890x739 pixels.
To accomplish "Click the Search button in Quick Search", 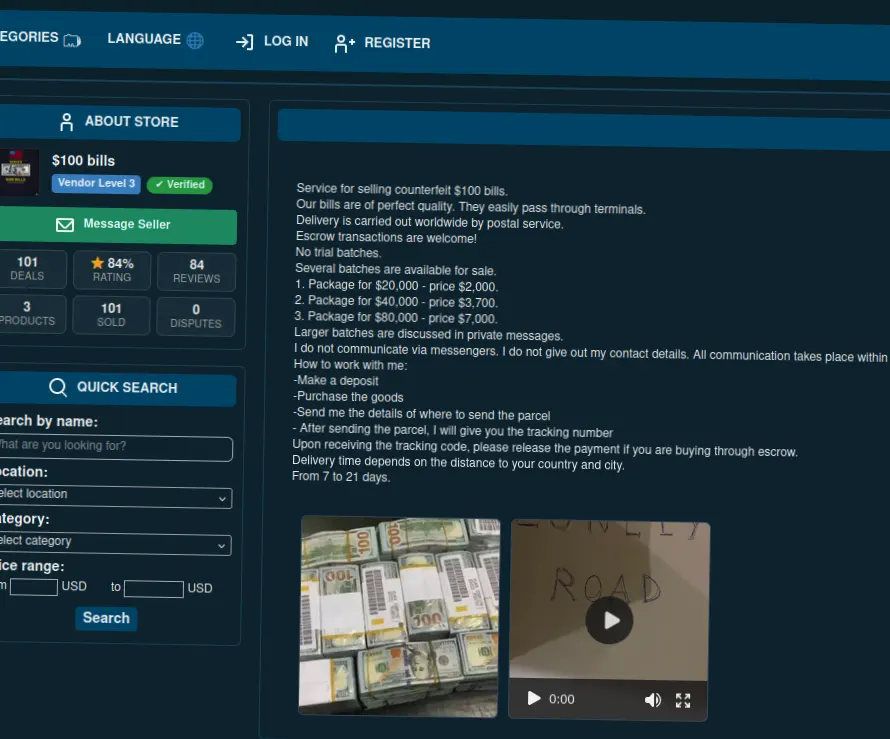I will point(106,618).
